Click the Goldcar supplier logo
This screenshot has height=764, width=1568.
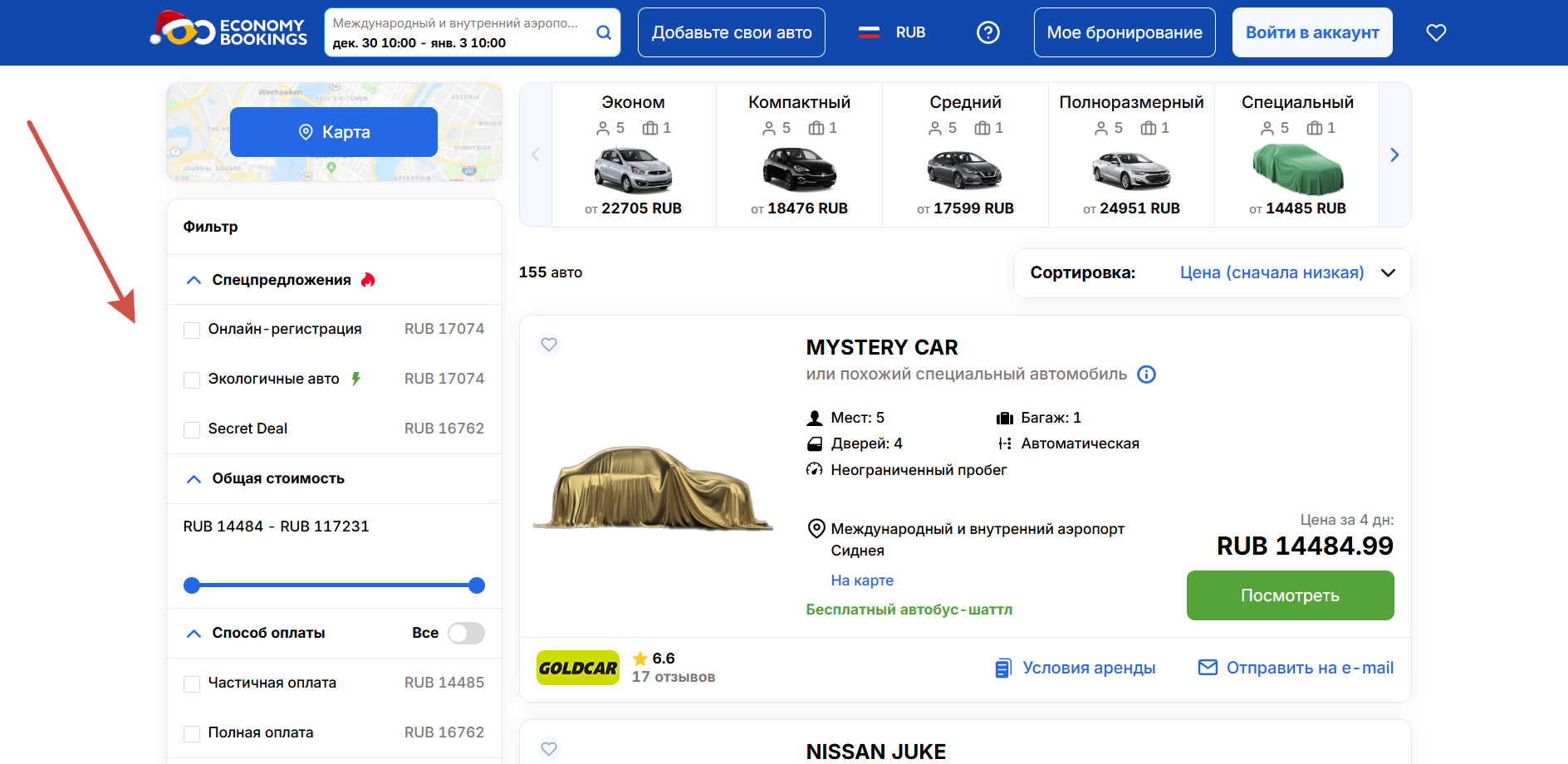pyautogui.click(x=578, y=668)
